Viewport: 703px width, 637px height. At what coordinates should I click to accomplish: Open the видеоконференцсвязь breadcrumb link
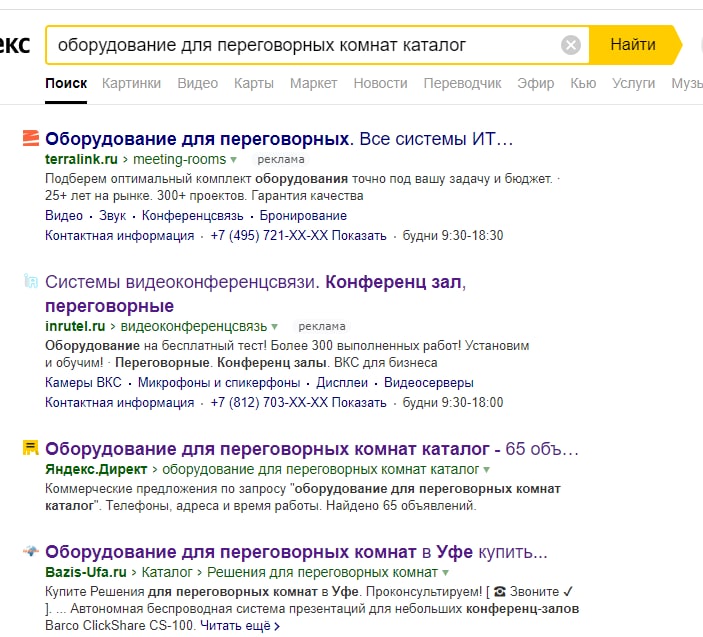[194, 326]
